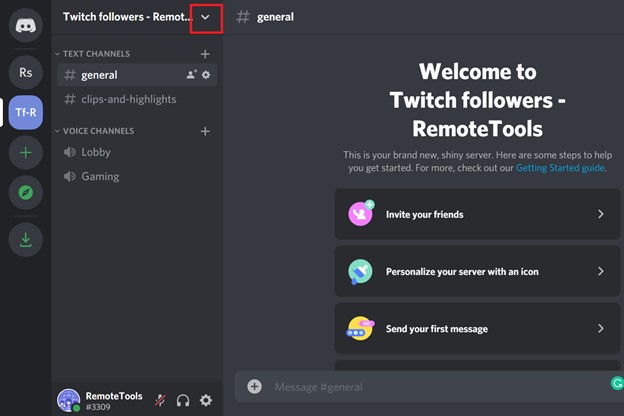Open Explore Public Servers compass icon
The width and height of the screenshot is (624, 416).
pyautogui.click(x=25, y=193)
